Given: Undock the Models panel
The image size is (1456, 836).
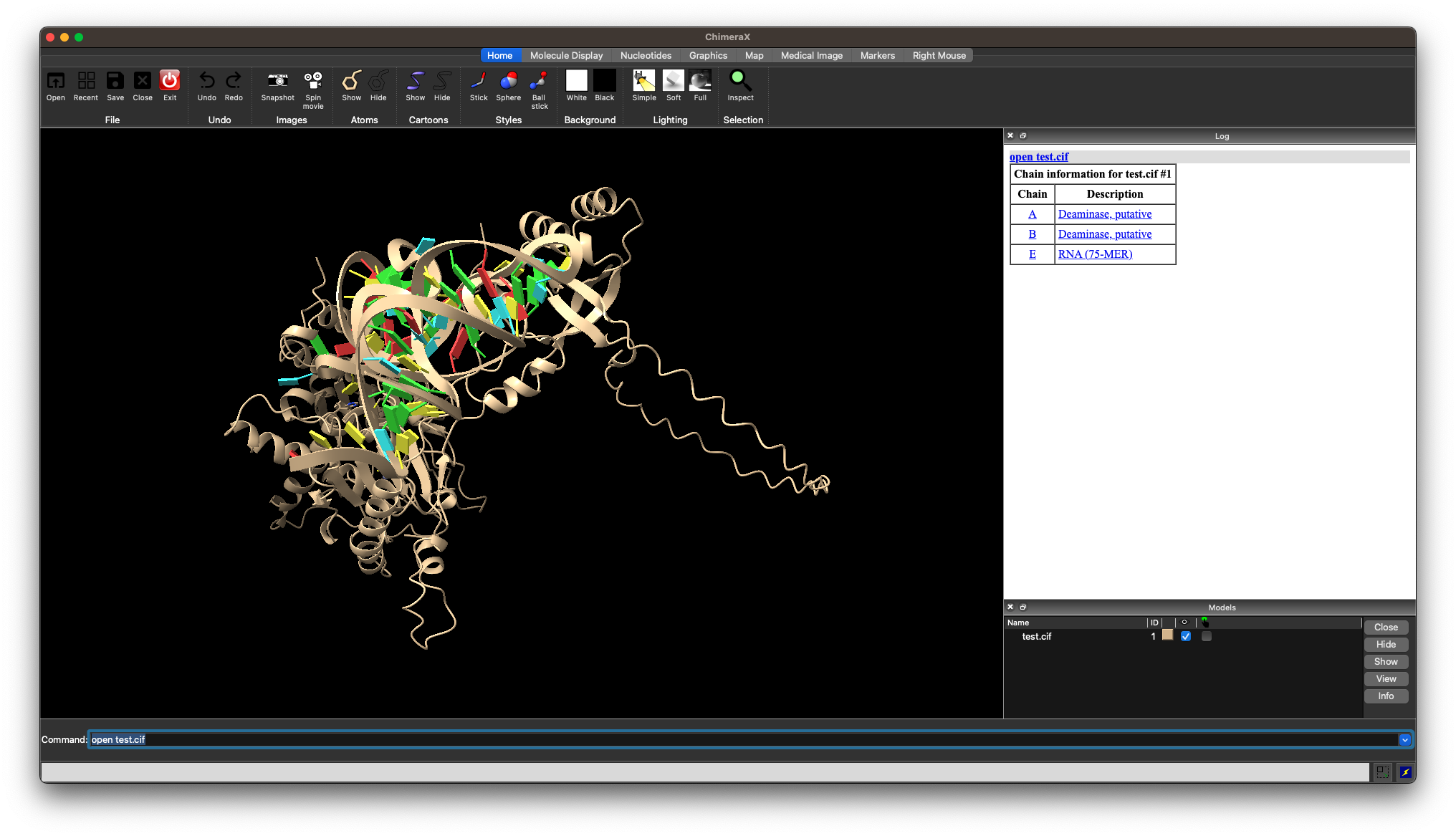Looking at the screenshot, I should 1023,607.
